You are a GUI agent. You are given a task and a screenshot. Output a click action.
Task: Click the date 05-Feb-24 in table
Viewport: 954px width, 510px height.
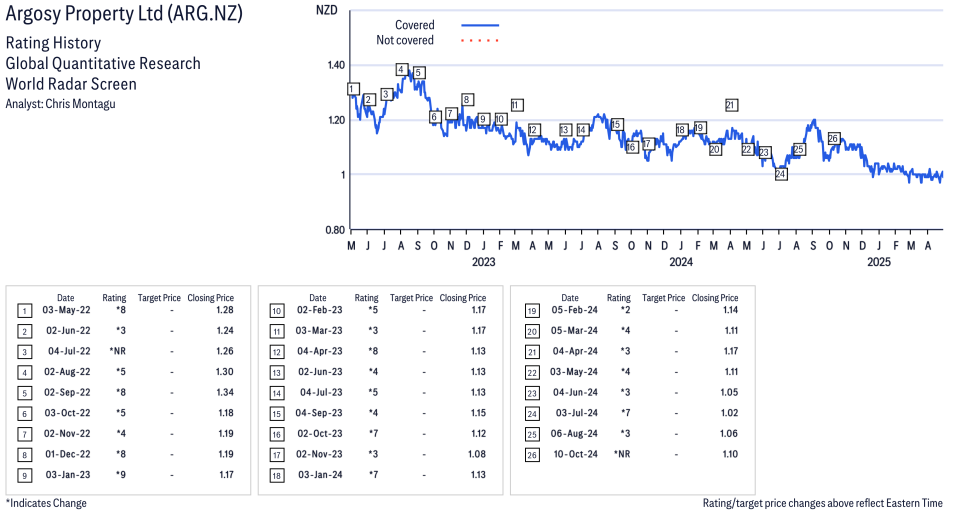(x=574, y=310)
